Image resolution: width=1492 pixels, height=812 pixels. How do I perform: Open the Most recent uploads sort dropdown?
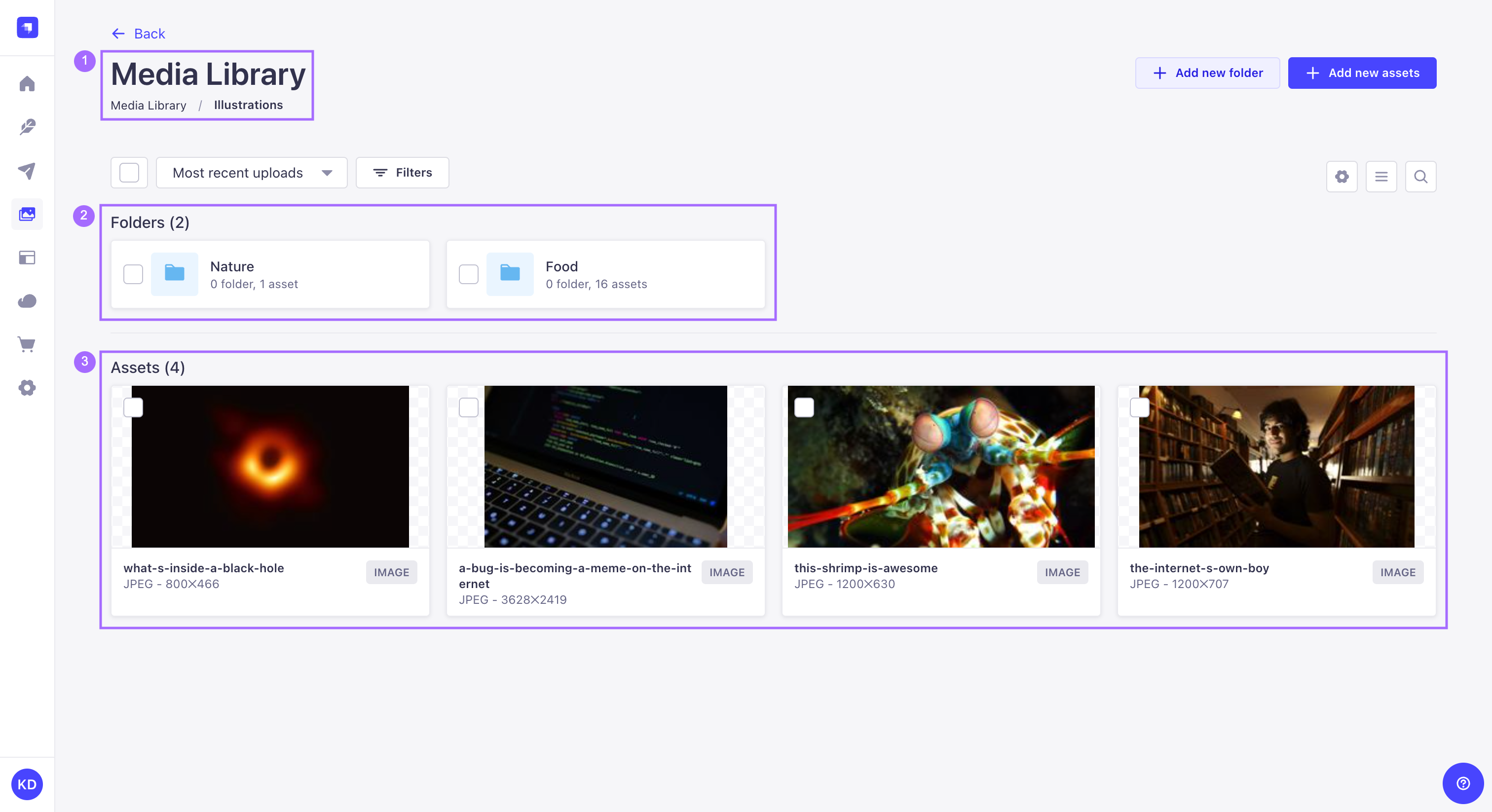tap(251, 173)
